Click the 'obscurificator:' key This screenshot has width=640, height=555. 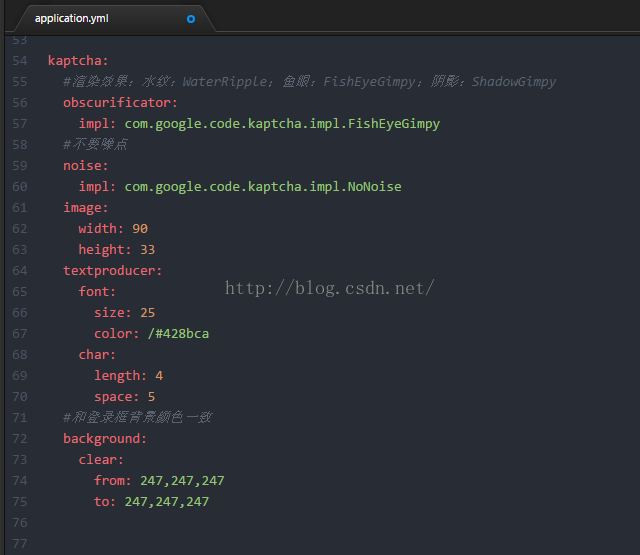click(120, 103)
